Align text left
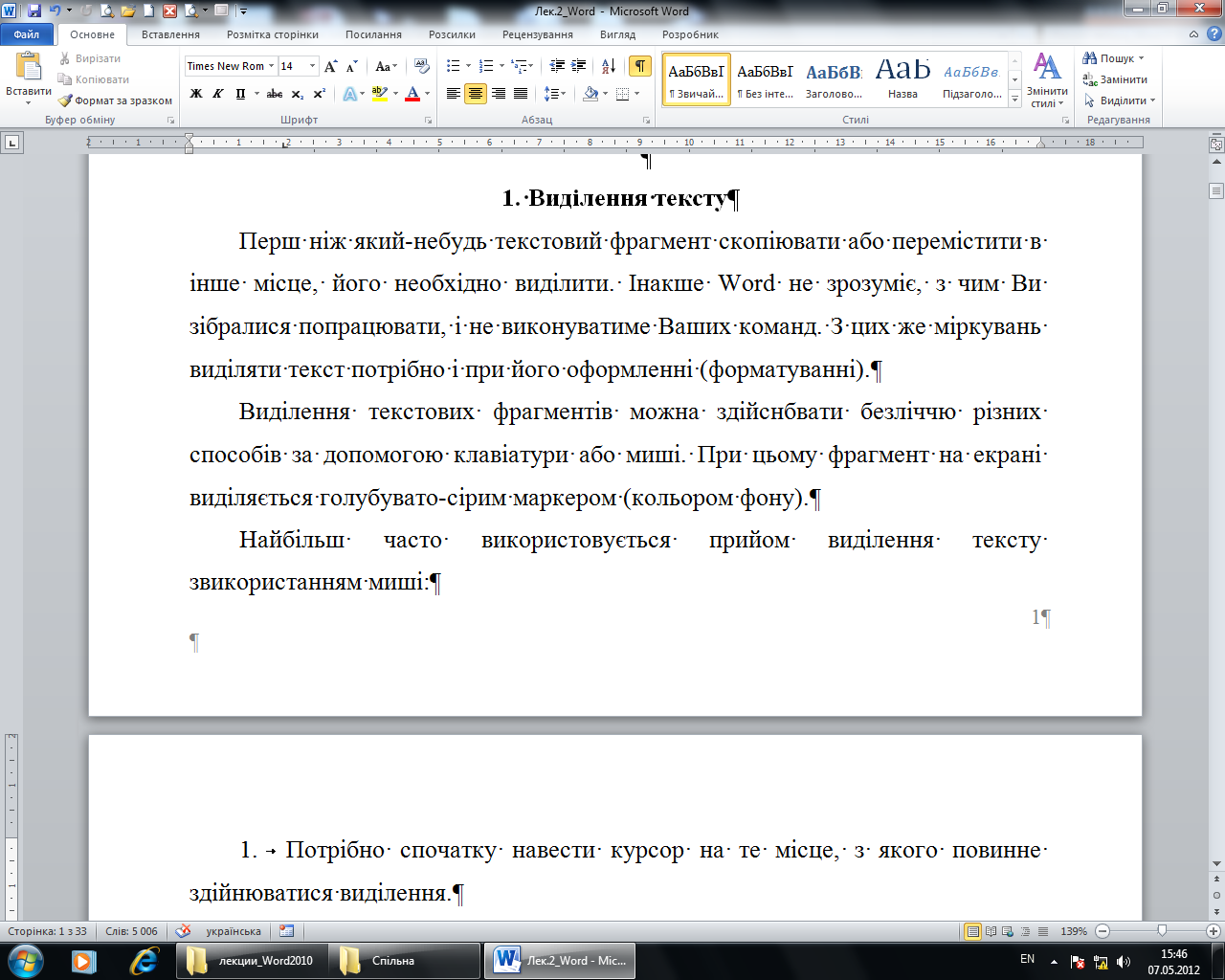1225x980 pixels. tap(454, 94)
